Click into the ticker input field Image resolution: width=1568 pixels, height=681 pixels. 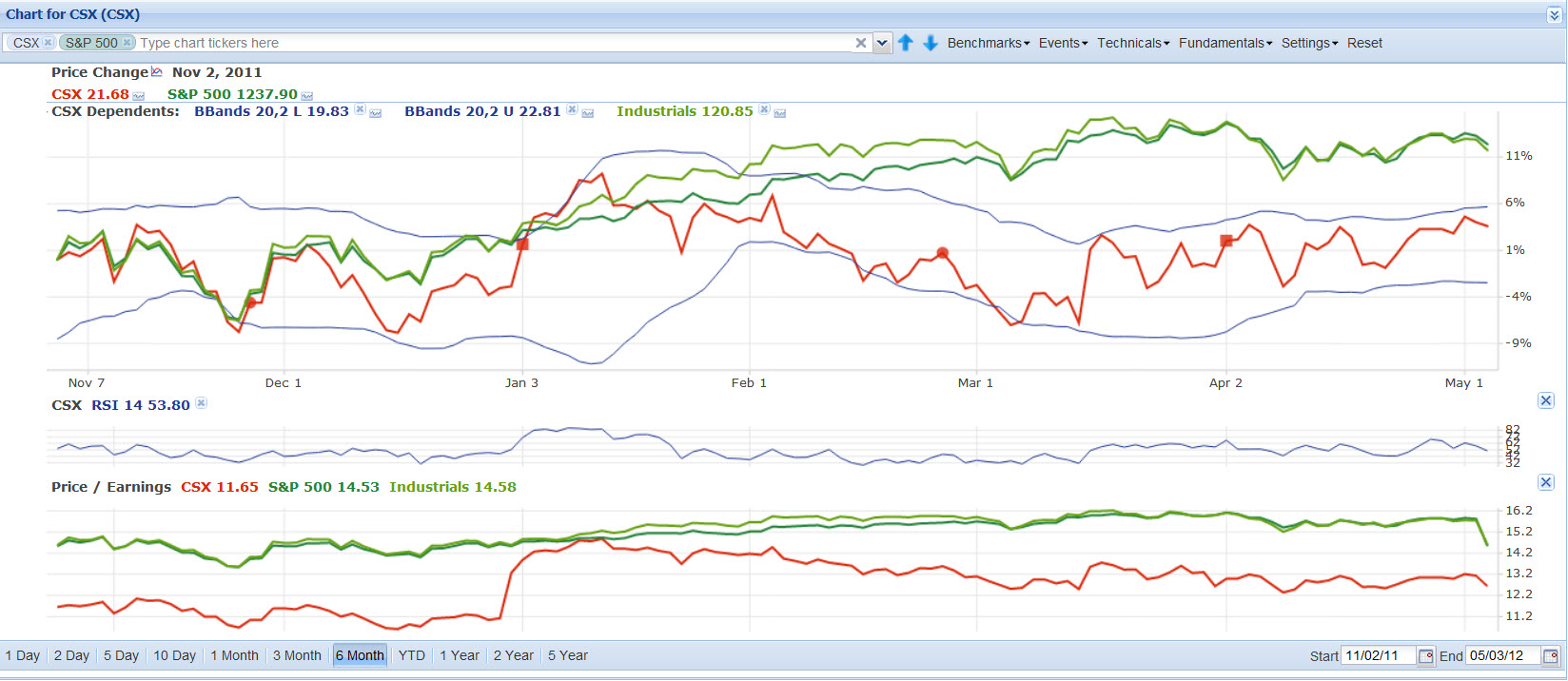coord(495,43)
